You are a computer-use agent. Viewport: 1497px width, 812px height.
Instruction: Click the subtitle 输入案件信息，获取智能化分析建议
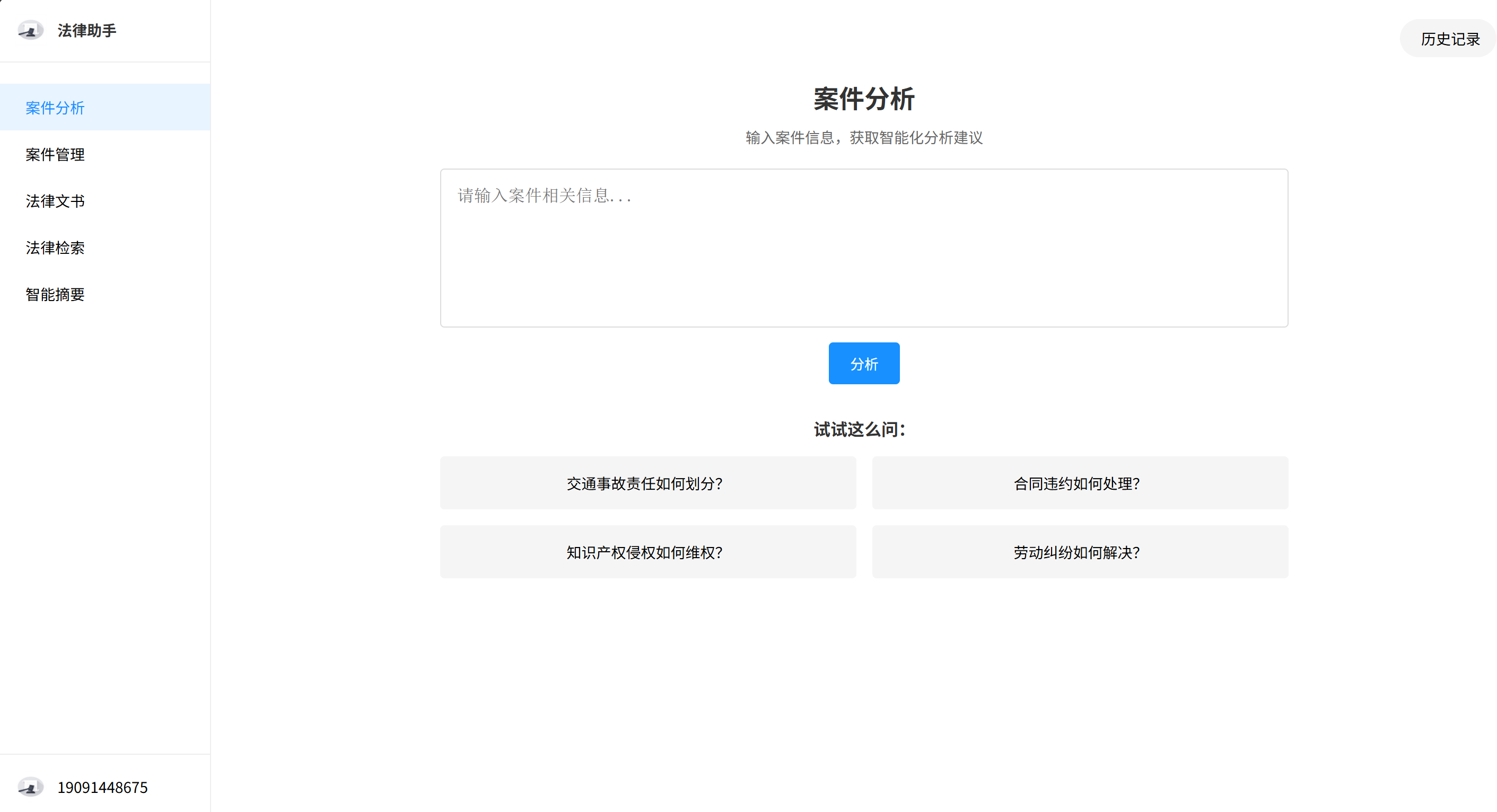(863, 138)
